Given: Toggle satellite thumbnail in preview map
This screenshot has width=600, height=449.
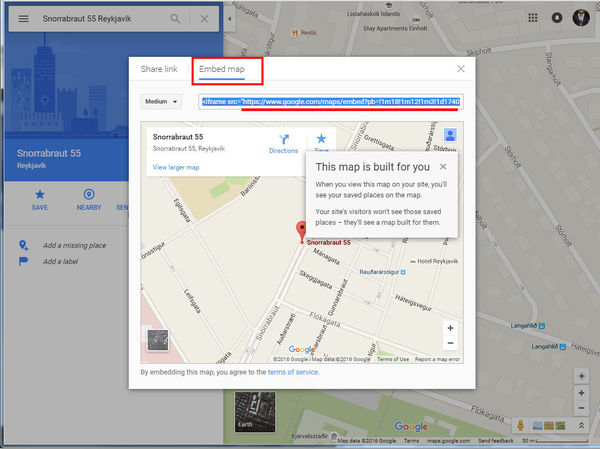Looking at the screenshot, I should pyautogui.click(x=158, y=340).
